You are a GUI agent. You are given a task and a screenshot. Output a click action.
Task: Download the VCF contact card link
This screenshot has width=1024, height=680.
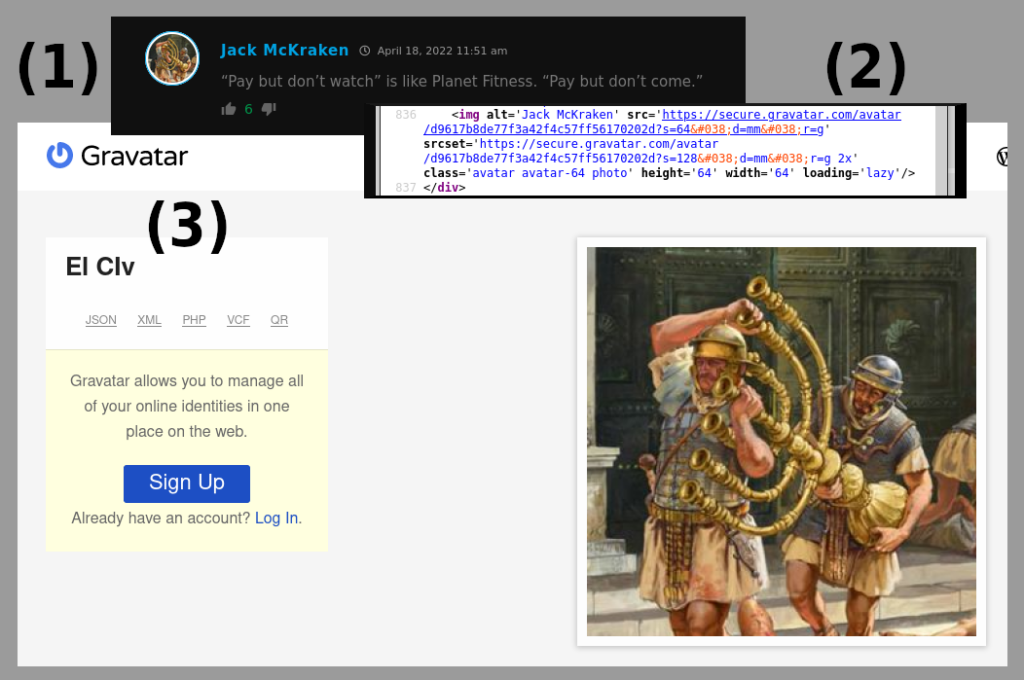pos(238,320)
